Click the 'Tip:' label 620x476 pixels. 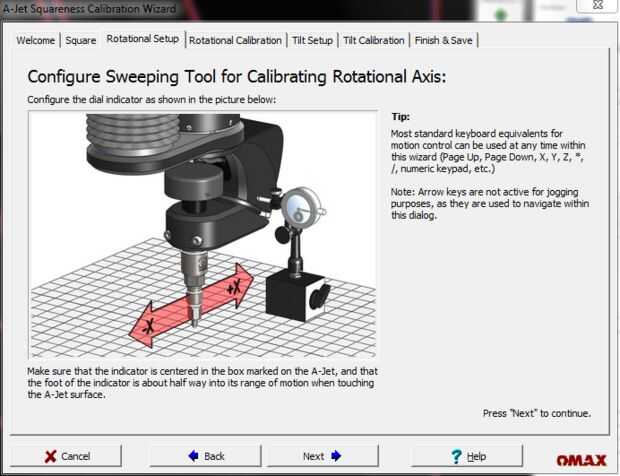click(401, 117)
